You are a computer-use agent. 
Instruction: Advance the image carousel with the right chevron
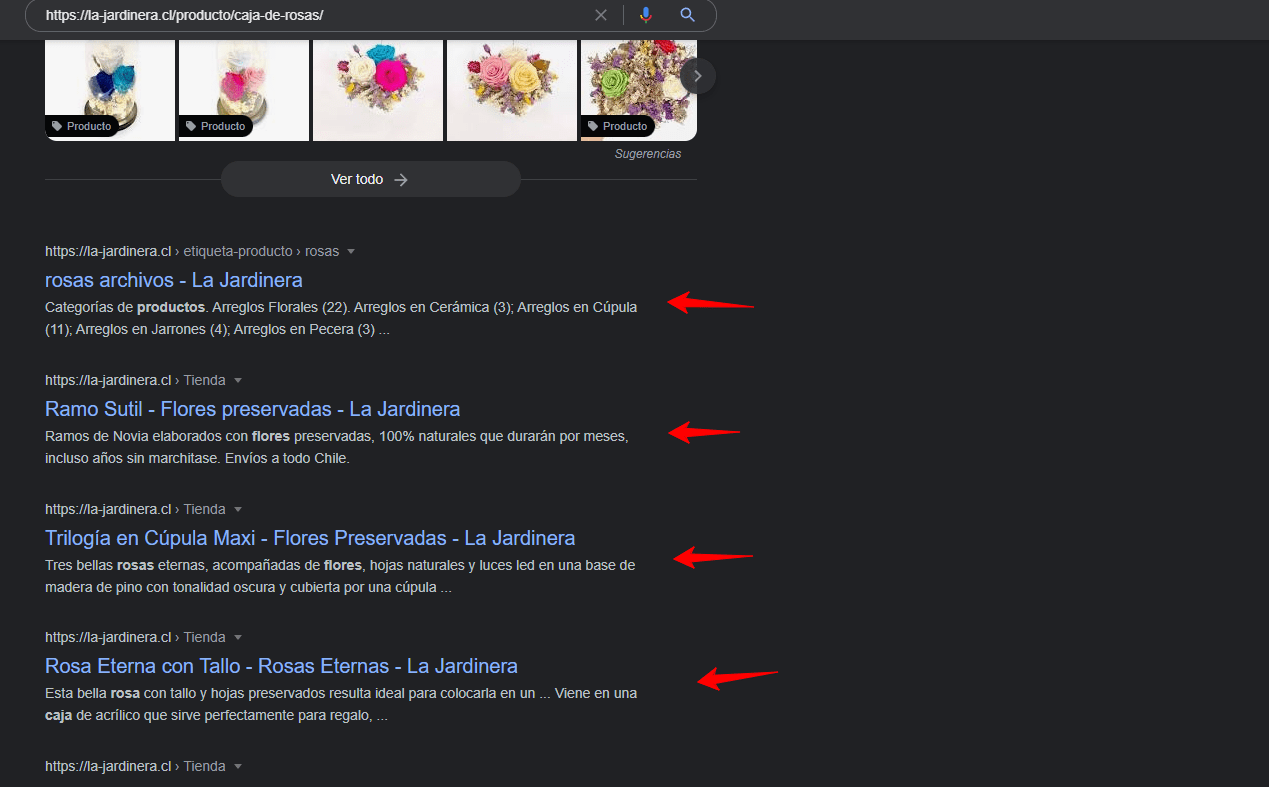click(698, 76)
